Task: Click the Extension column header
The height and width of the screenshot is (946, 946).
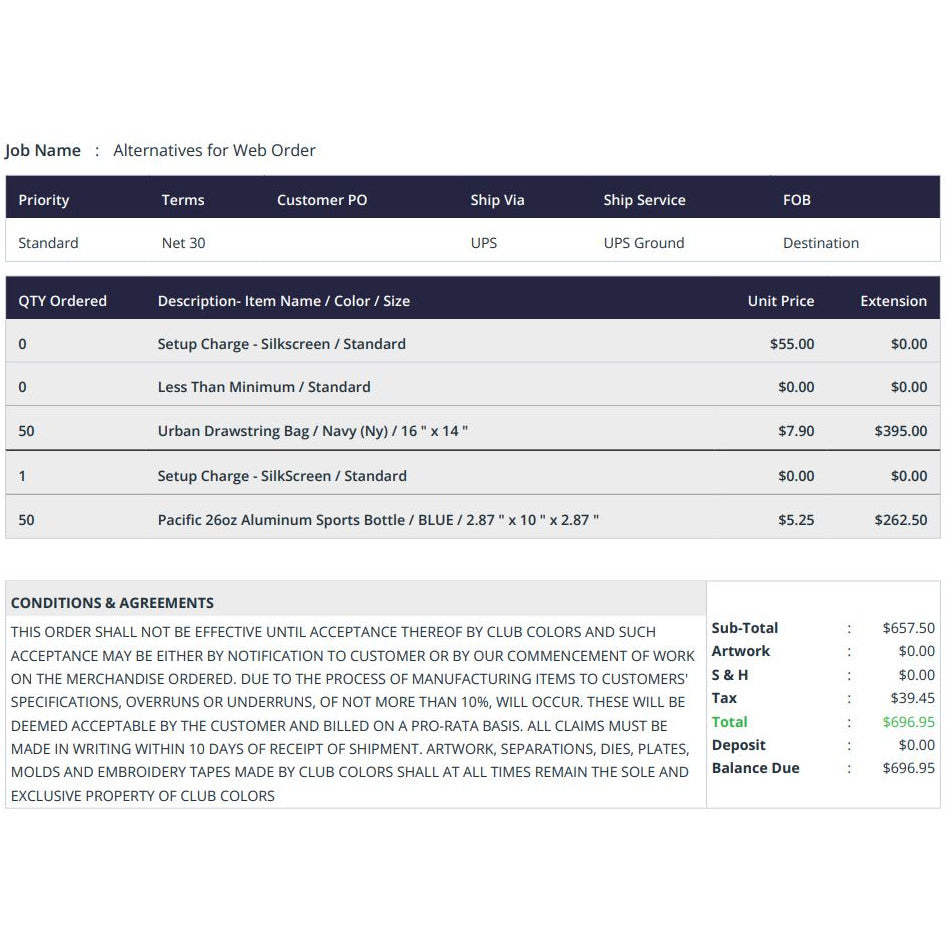Action: [894, 300]
